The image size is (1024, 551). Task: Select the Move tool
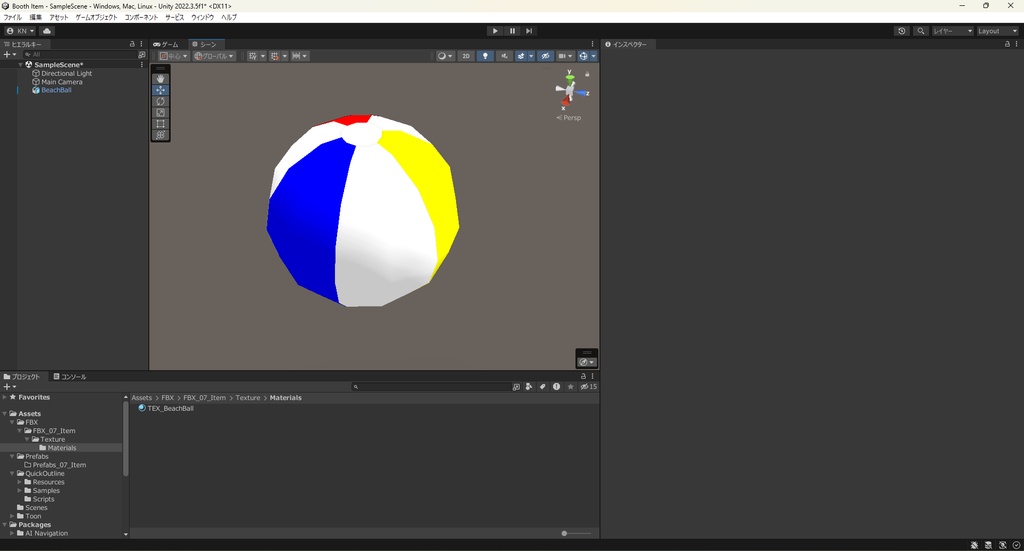point(160,90)
